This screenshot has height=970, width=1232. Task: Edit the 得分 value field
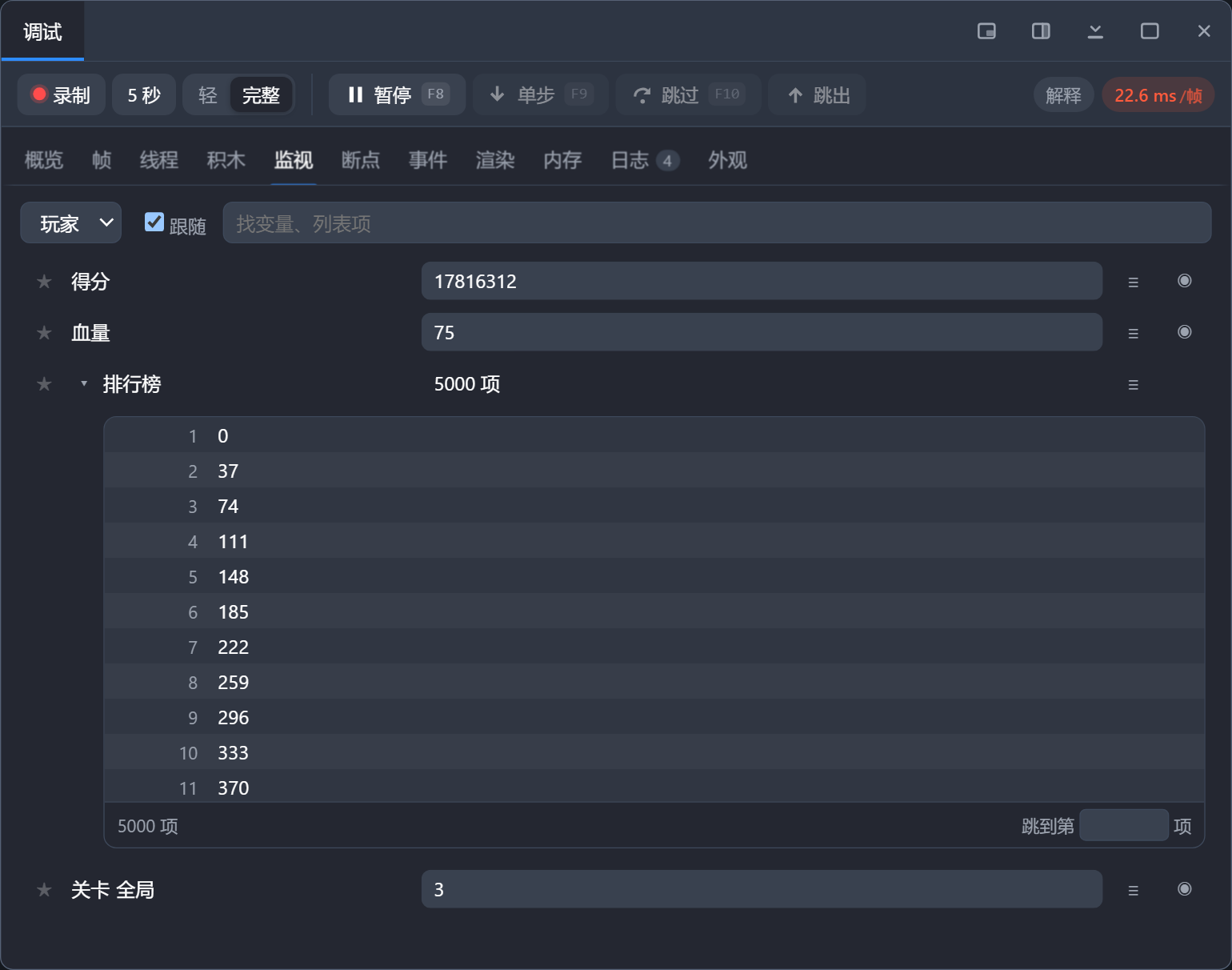click(x=762, y=282)
